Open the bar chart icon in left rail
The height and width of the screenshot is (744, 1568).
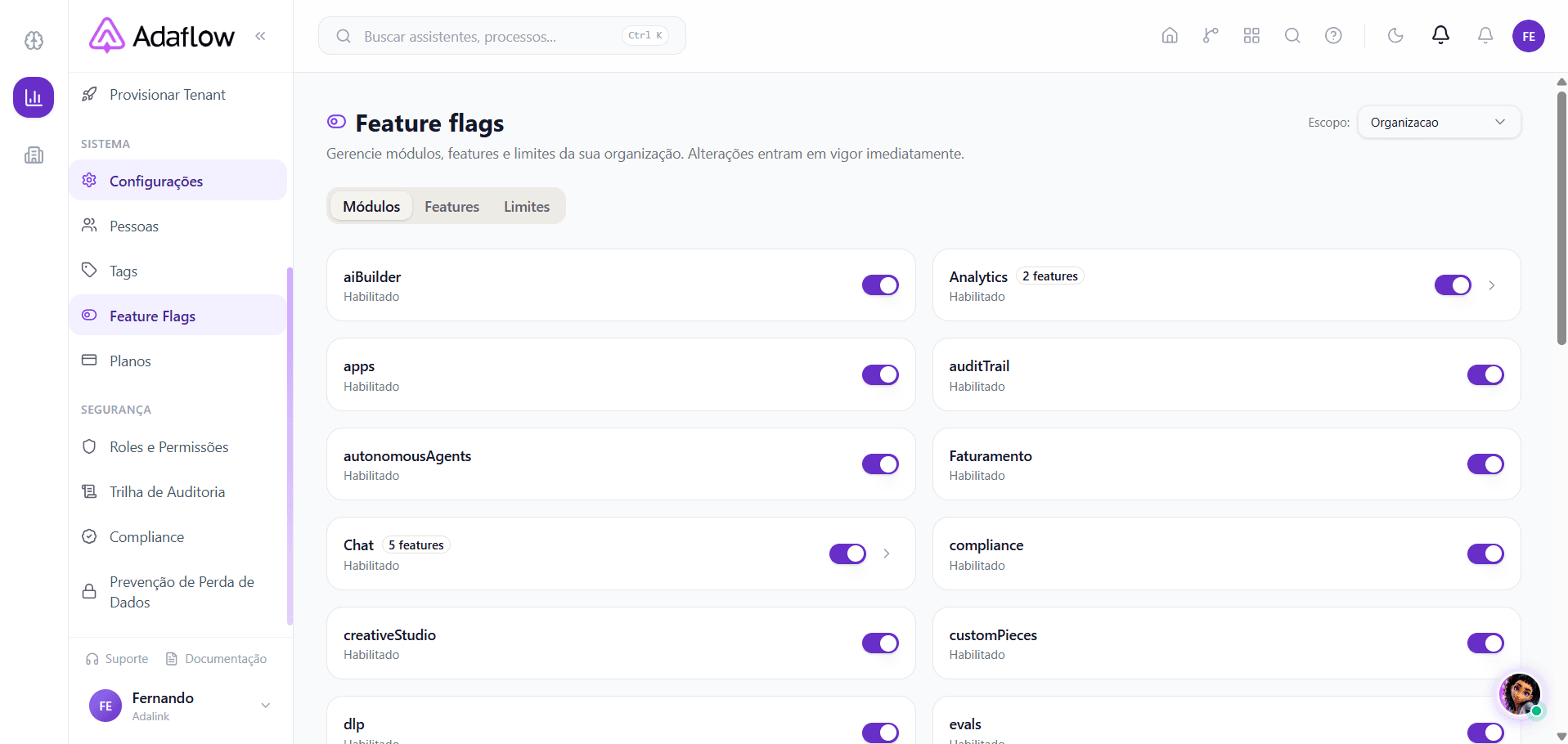click(x=34, y=97)
